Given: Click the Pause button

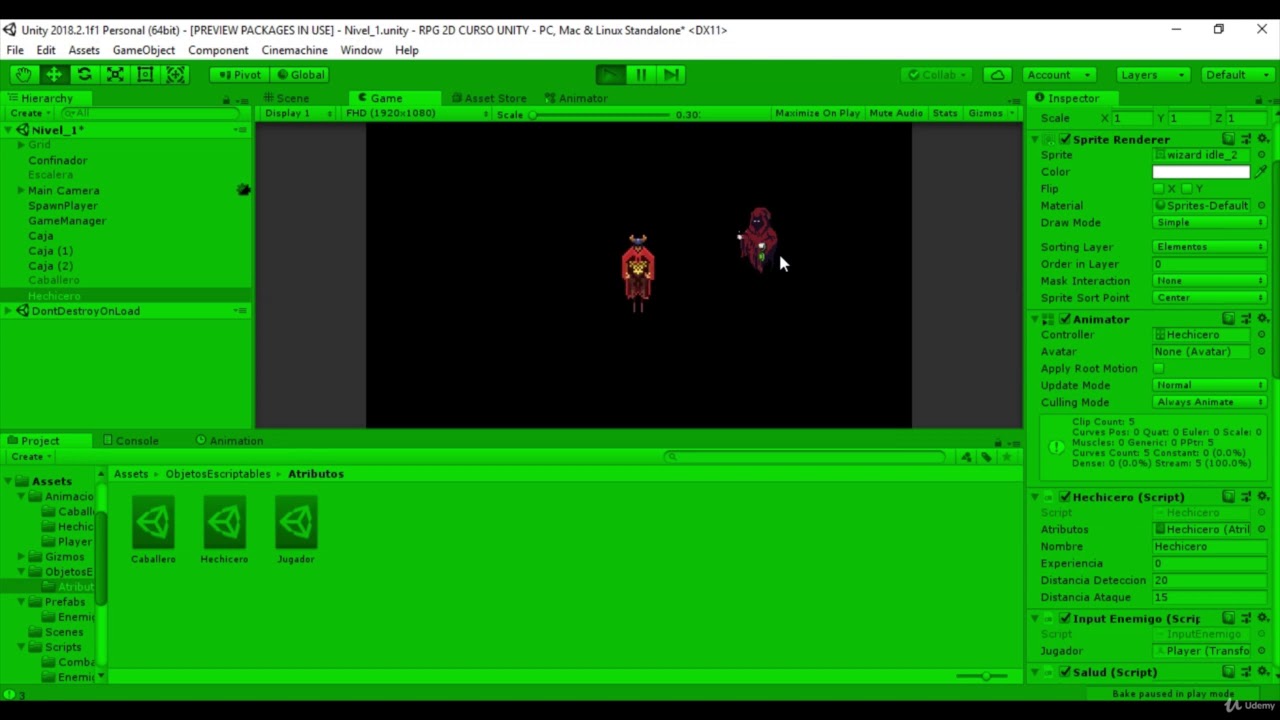Looking at the screenshot, I should [x=640, y=74].
